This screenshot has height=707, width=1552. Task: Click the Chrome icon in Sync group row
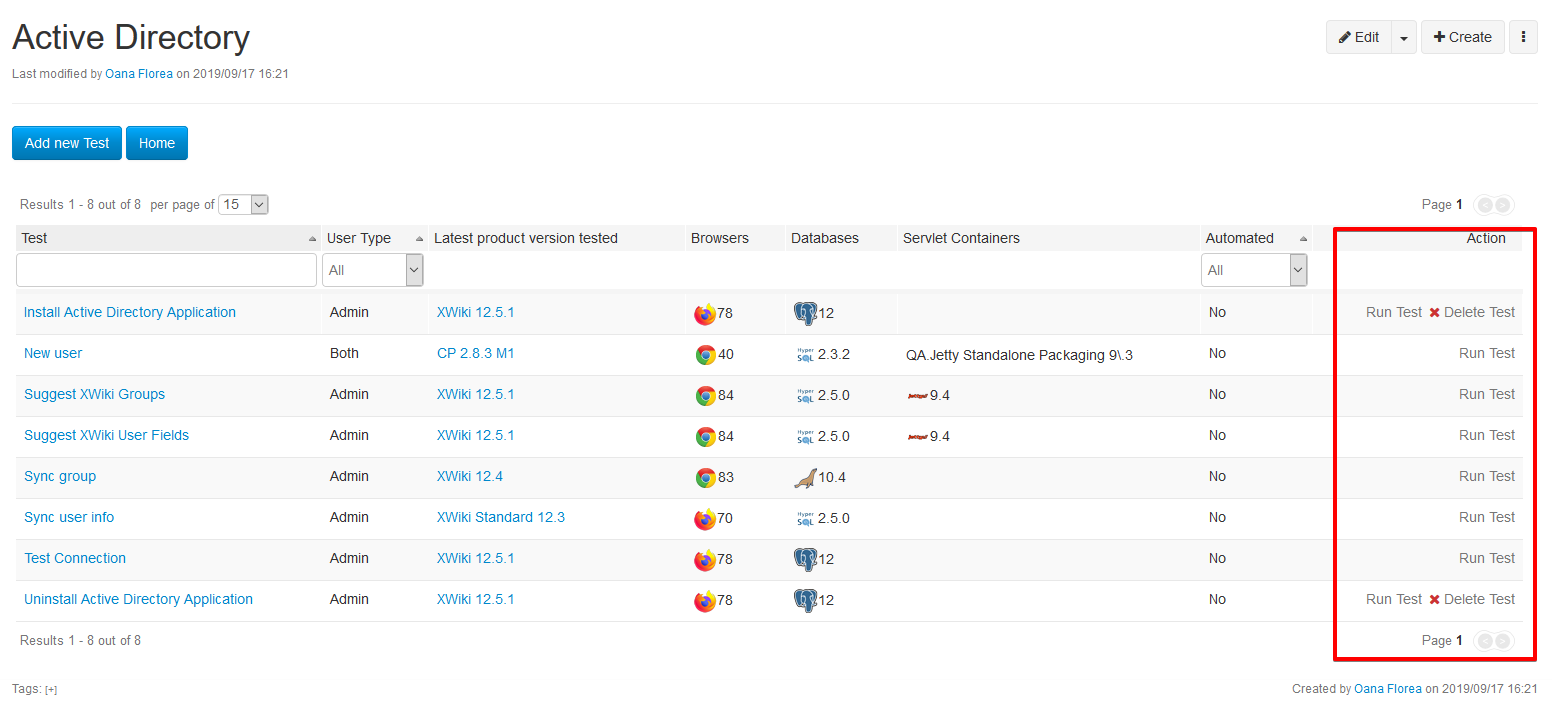point(706,477)
